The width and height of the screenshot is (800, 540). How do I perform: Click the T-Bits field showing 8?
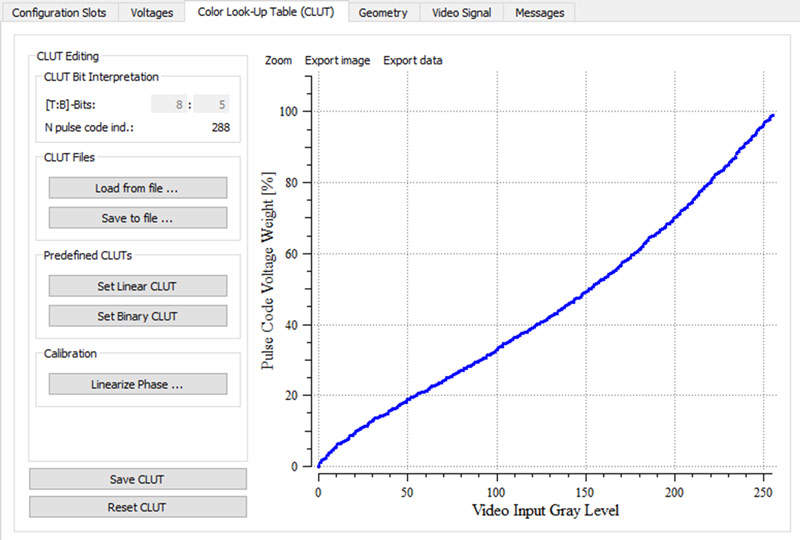click(170, 104)
